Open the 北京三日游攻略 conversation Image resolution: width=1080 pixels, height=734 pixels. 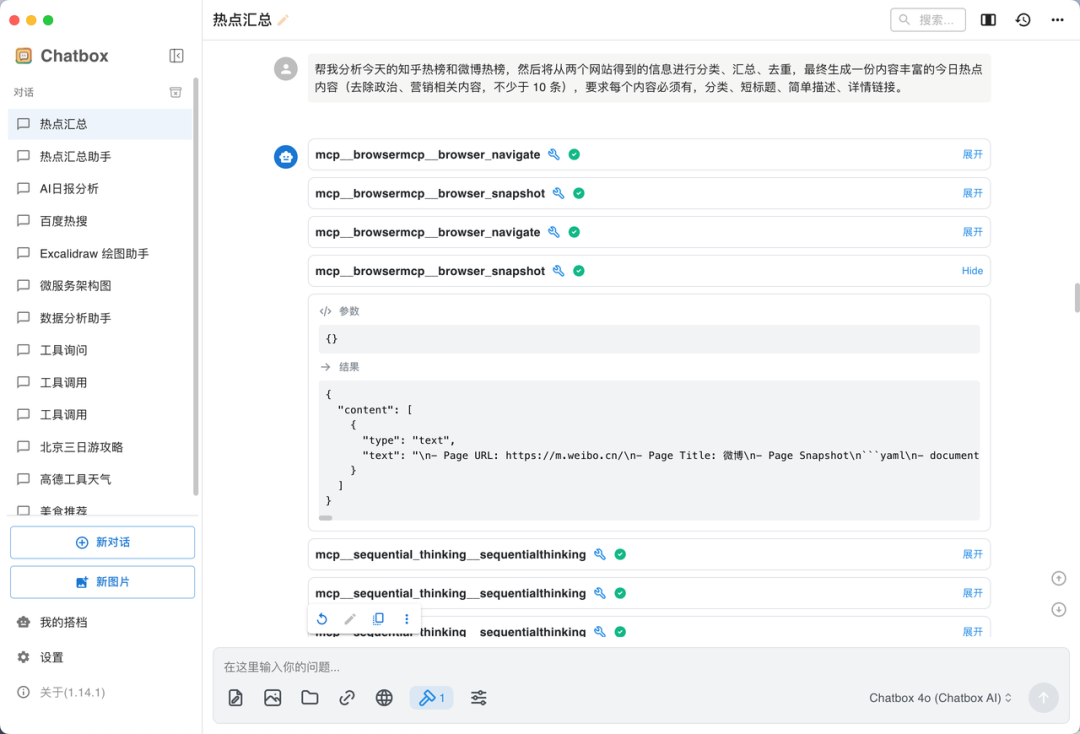pos(100,447)
